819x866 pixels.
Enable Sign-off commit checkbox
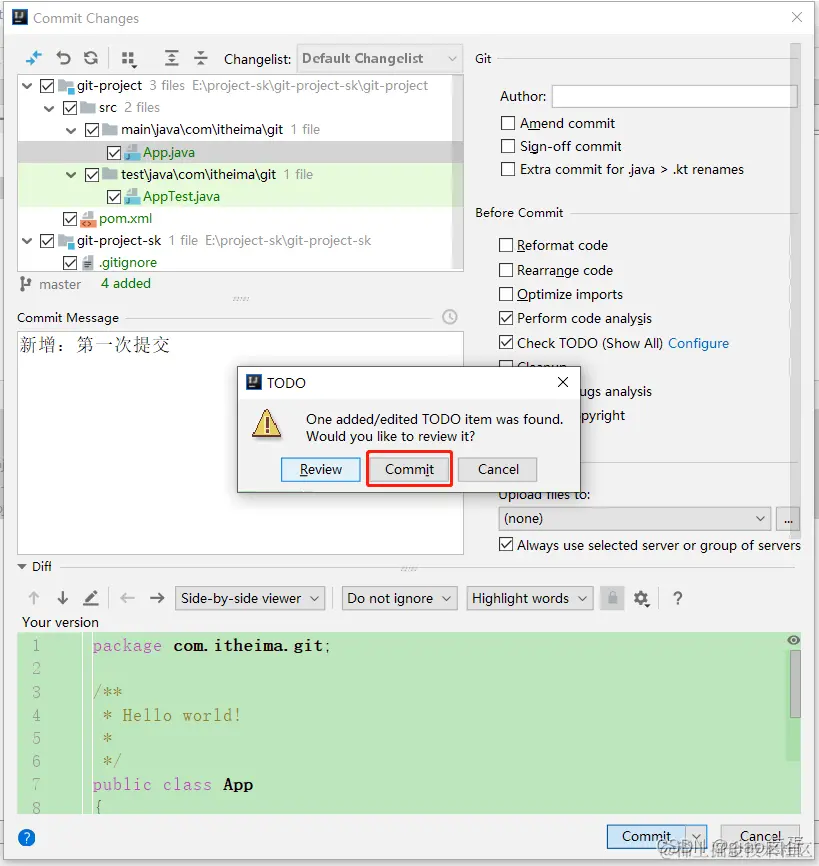click(508, 146)
